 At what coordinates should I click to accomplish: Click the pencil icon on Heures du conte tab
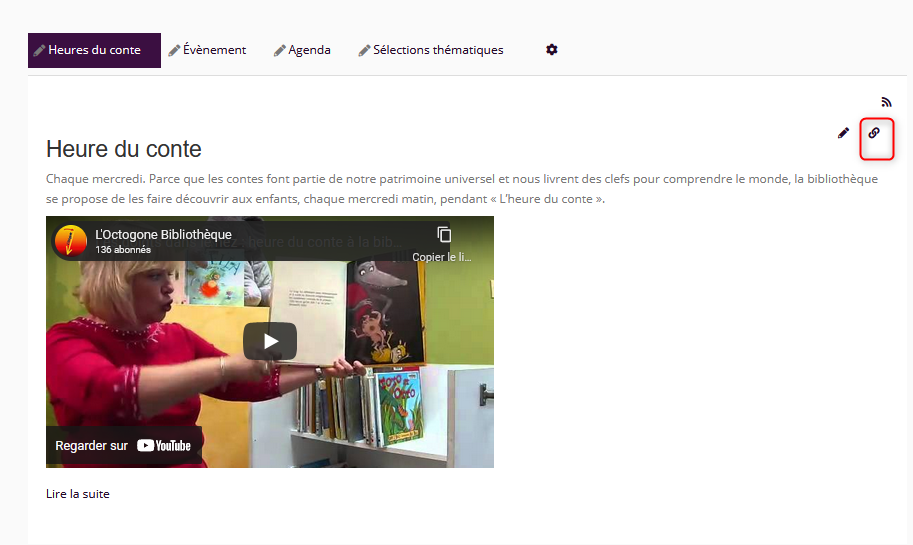tap(39, 51)
